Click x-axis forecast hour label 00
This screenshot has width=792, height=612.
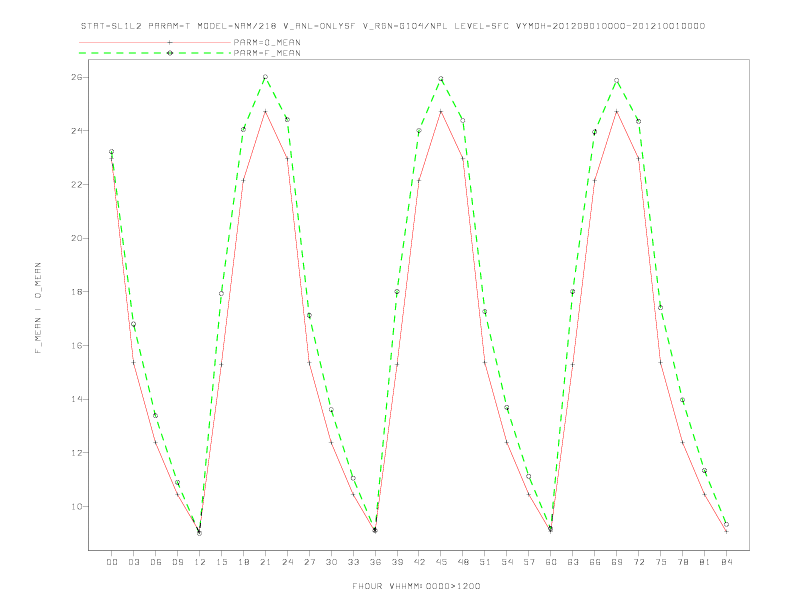pyautogui.click(x=112, y=562)
